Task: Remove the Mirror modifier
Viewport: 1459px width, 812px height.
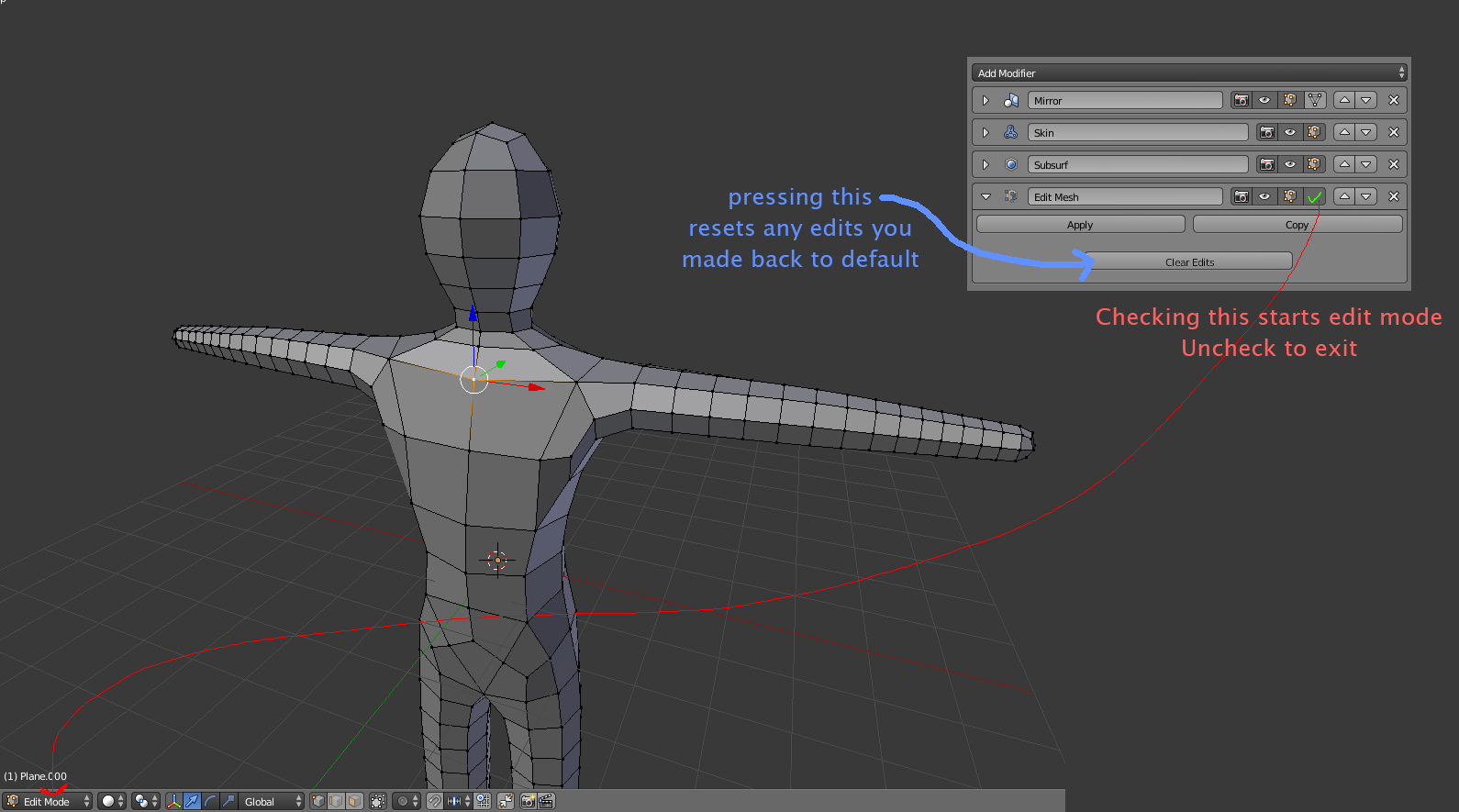Action: (1394, 100)
